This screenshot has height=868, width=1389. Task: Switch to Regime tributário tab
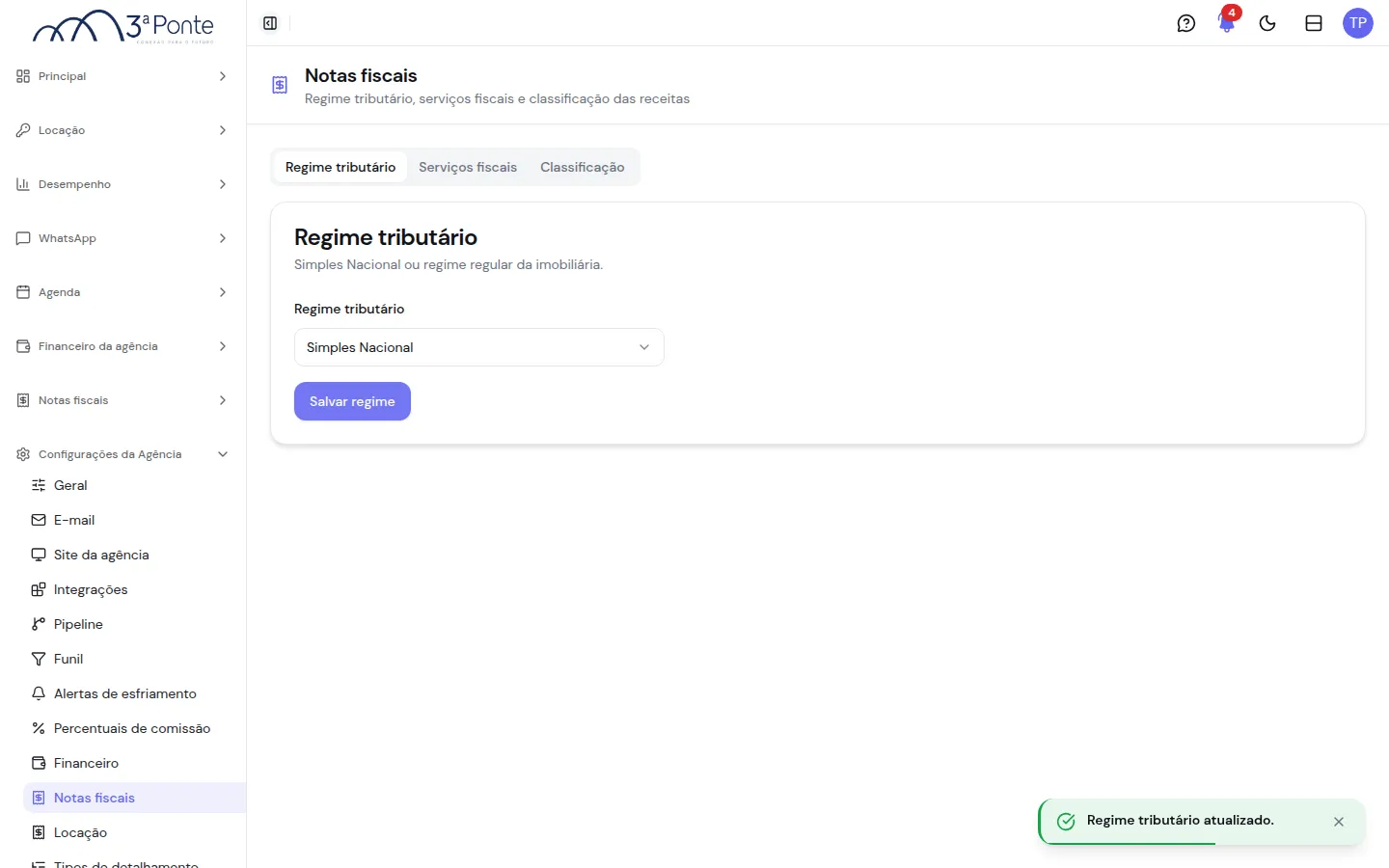(x=340, y=167)
